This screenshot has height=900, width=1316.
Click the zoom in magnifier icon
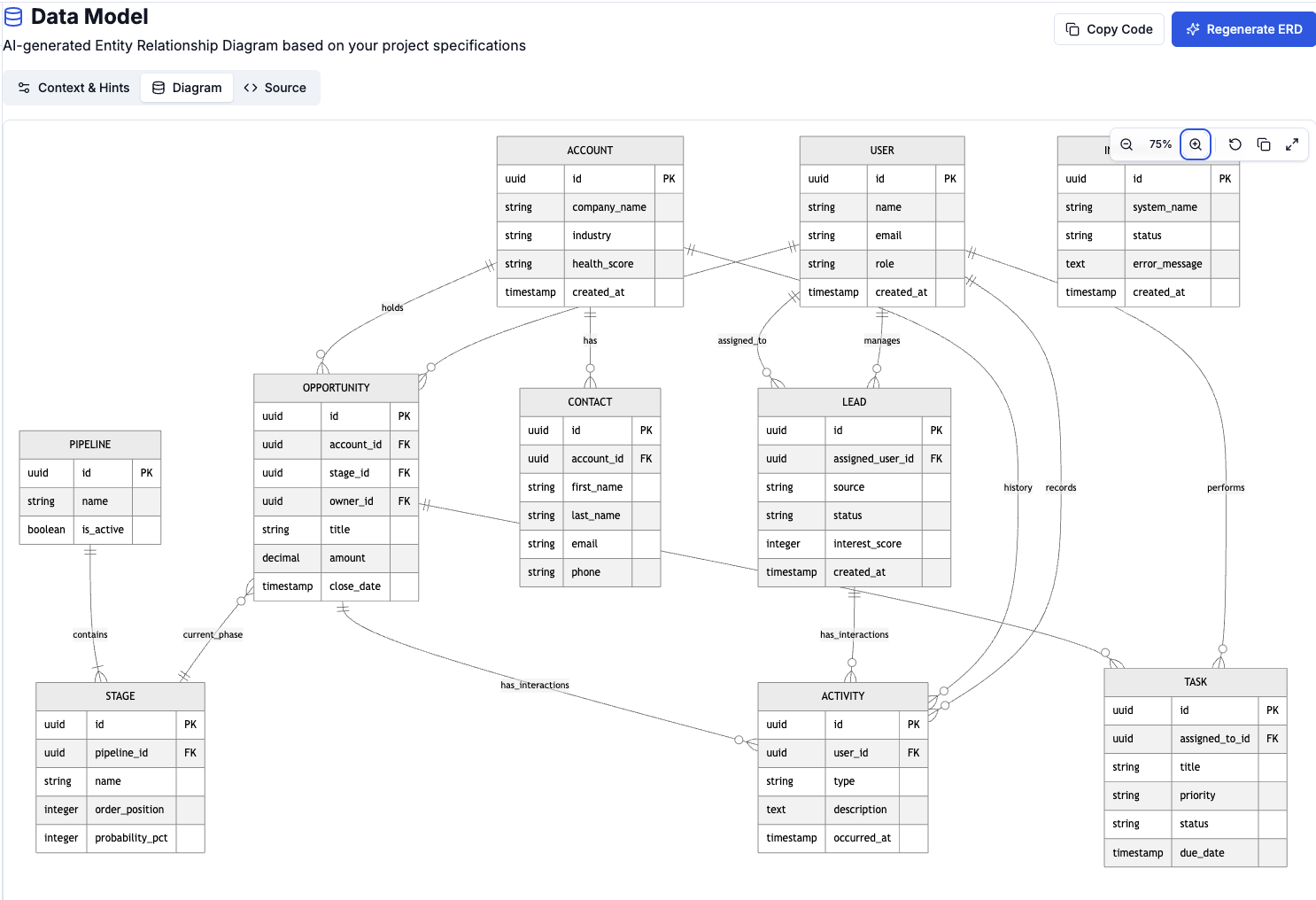[1196, 144]
